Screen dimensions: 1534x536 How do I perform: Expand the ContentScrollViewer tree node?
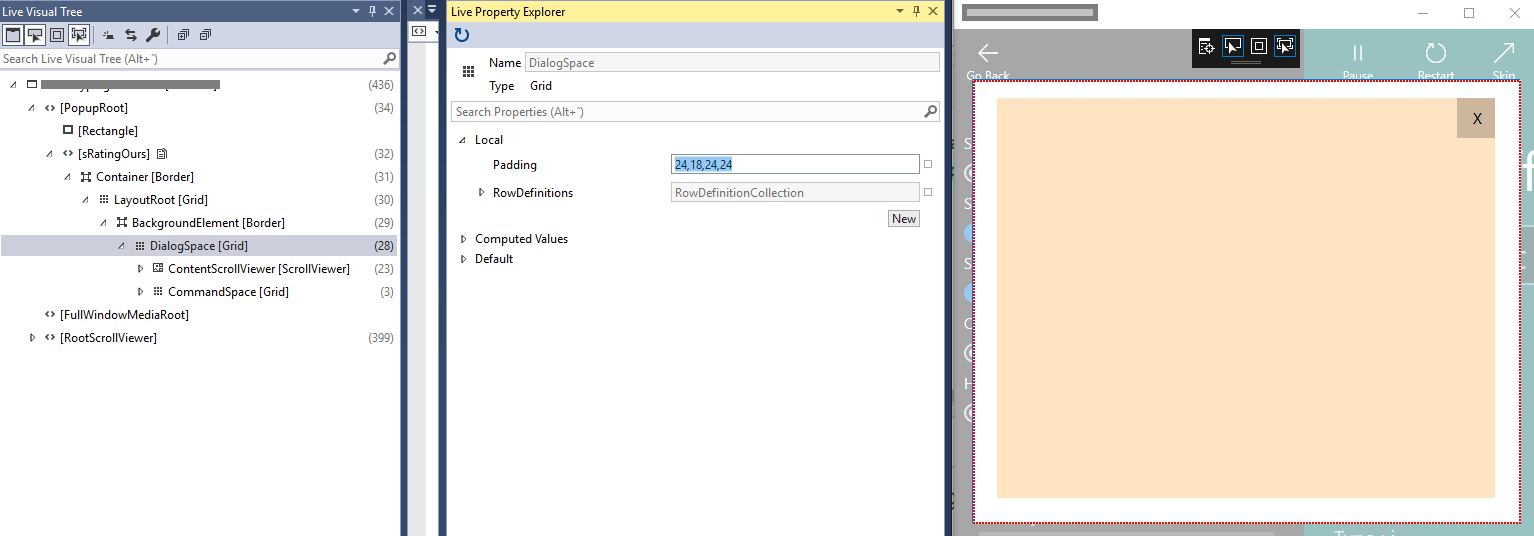tap(140, 269)
